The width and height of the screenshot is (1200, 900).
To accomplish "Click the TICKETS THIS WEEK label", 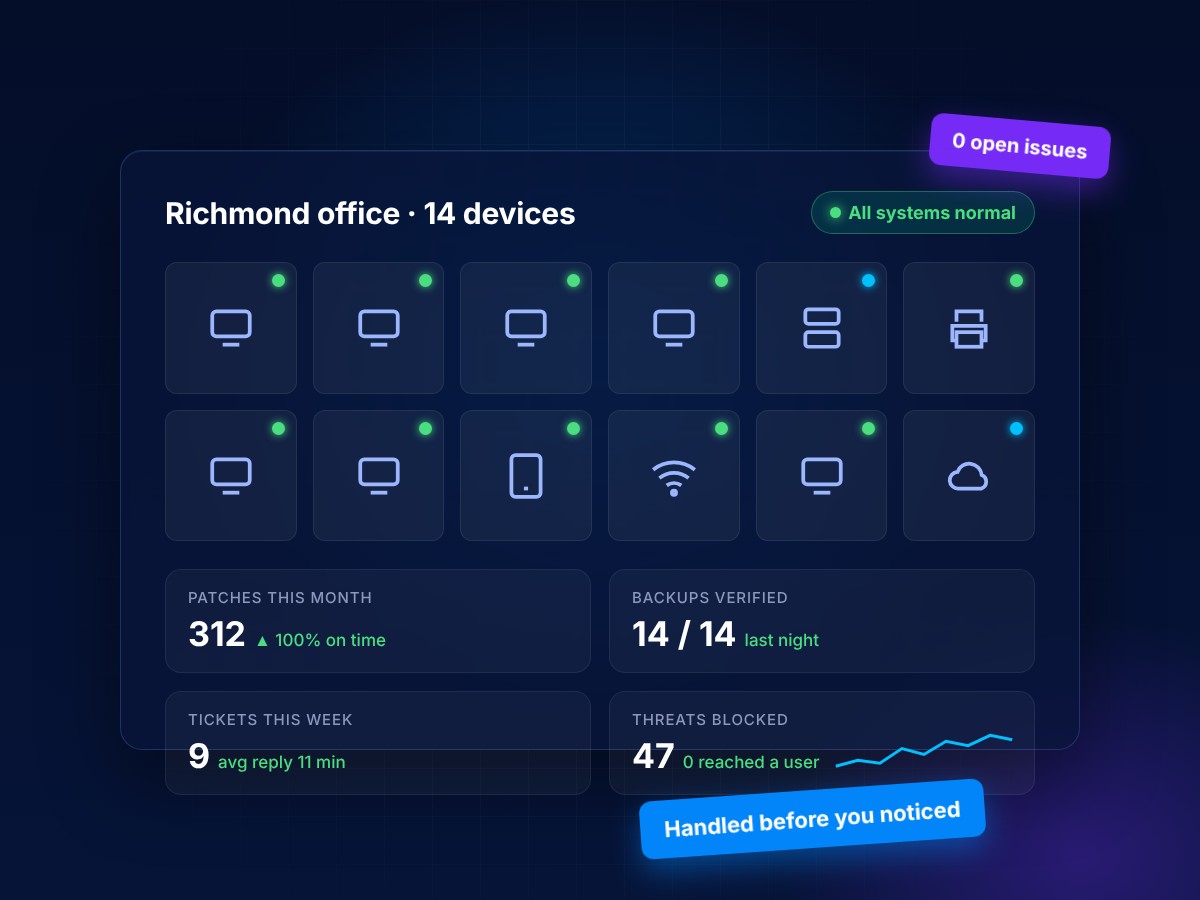I will coord(270,720).
